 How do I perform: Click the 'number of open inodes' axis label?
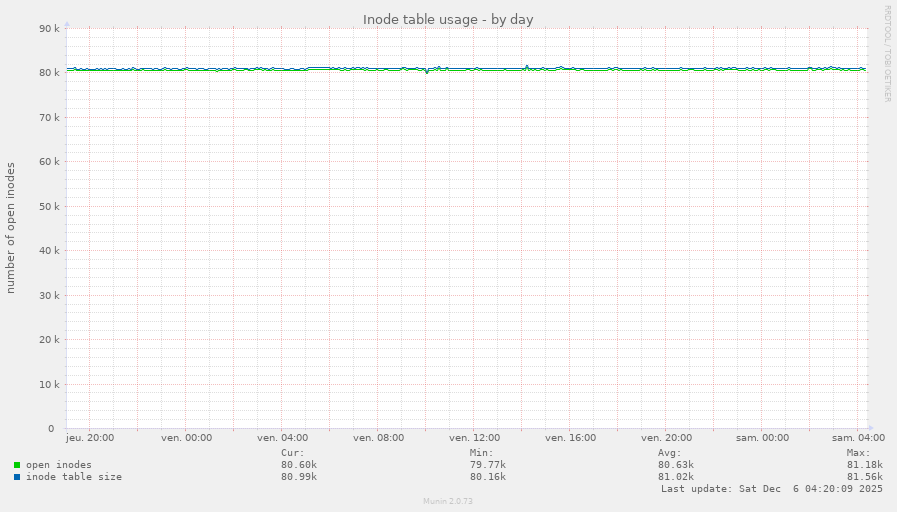click(x=10, y=228)
